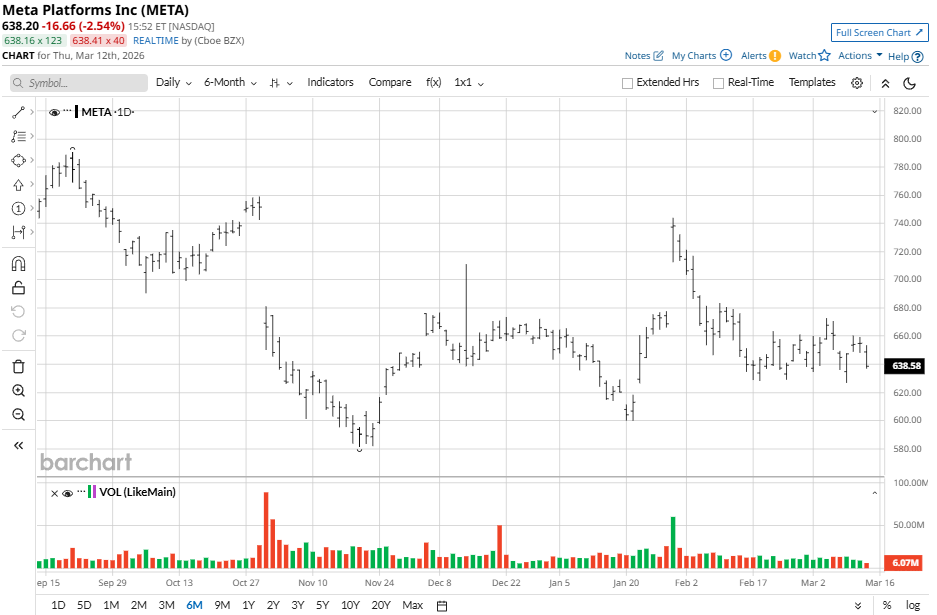Viewport: 937px width, 615px height.
Task: Open Compare menu
Action: coord(390,82)
